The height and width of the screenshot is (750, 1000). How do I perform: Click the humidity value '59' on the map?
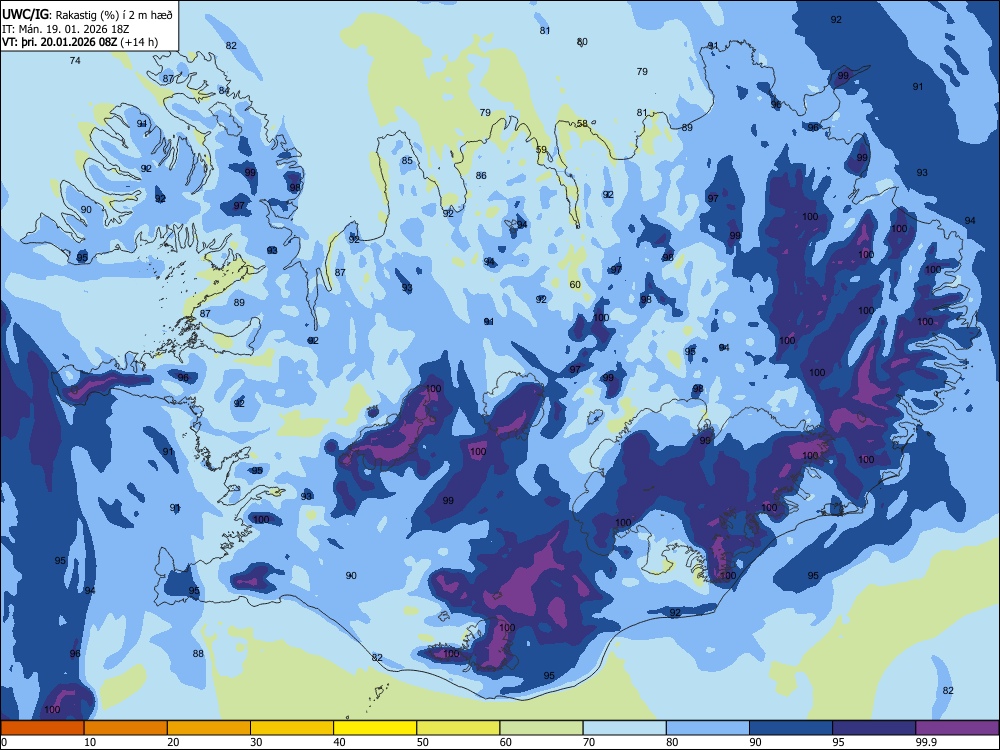[x=541, y=150]
